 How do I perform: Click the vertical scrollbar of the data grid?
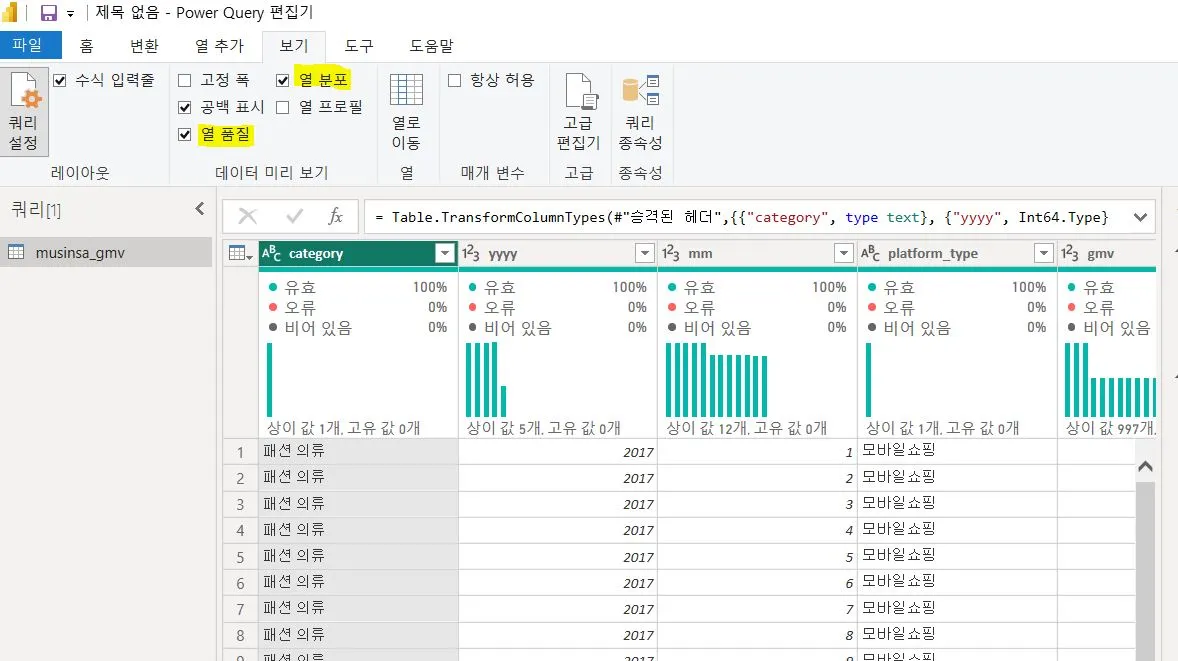(x=1145, y=571)
